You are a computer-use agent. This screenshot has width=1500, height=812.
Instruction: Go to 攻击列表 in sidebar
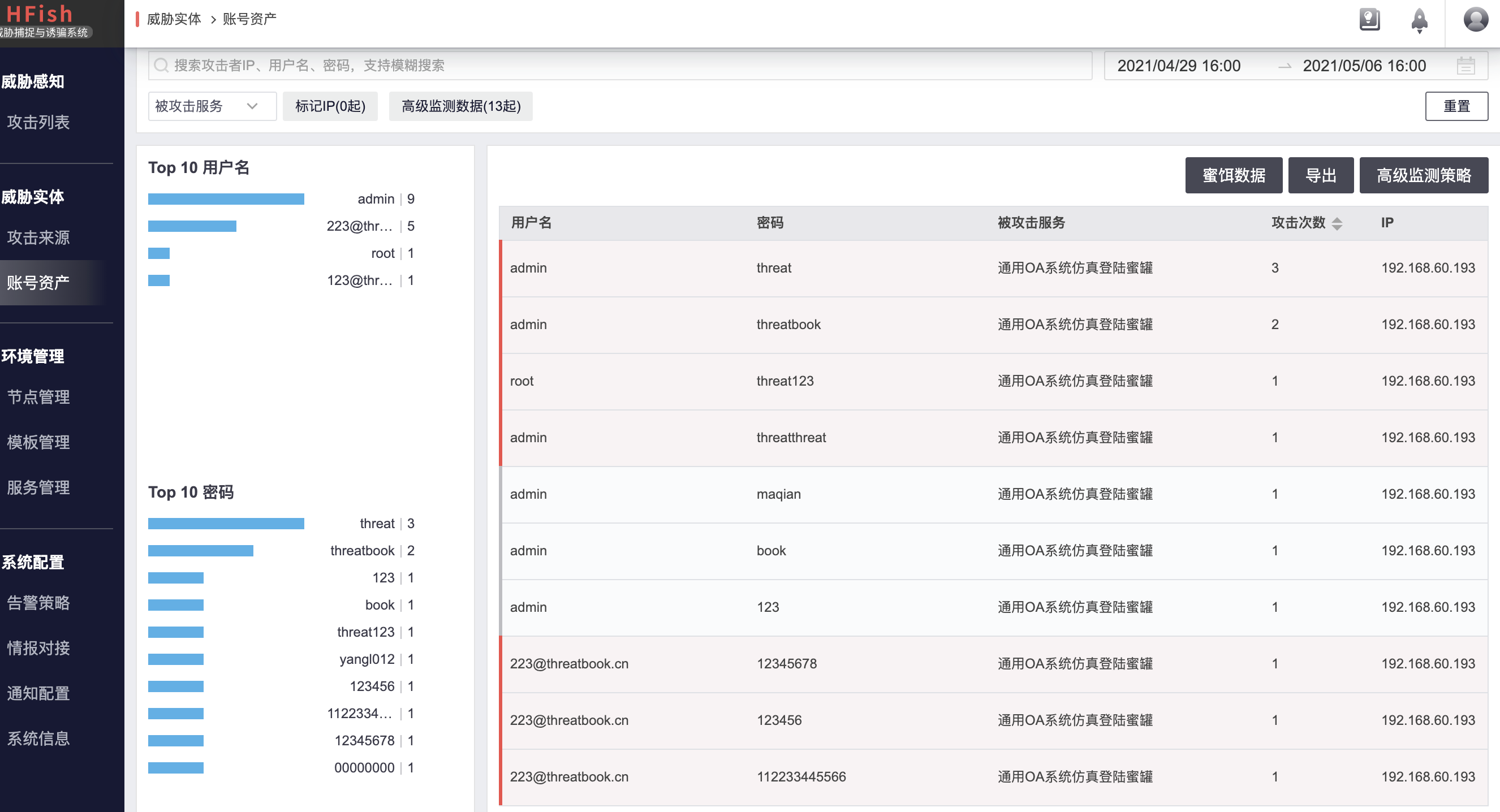(x=38, y=122)
